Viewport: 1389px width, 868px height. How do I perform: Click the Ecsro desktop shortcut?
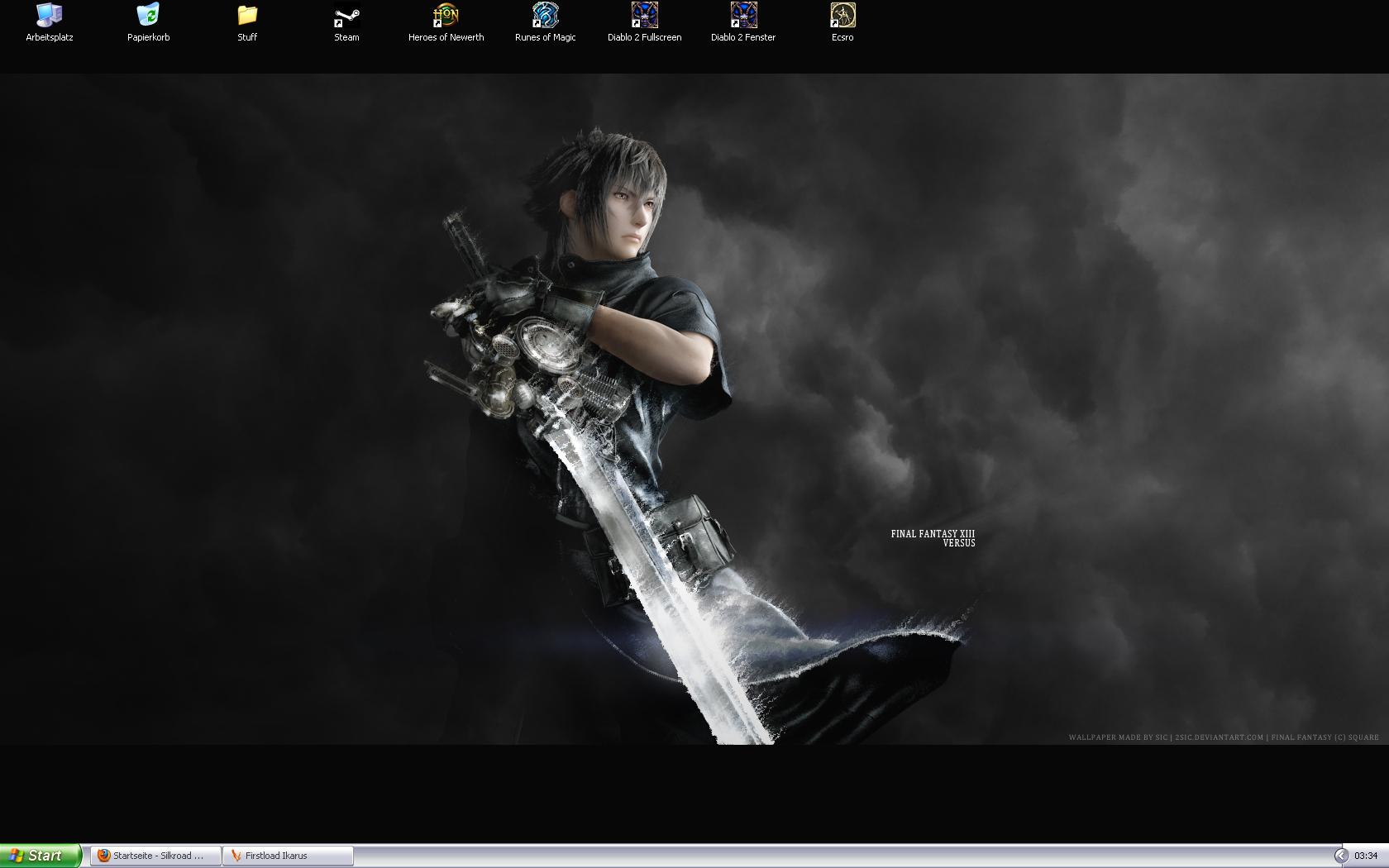[x=842, y=16]
